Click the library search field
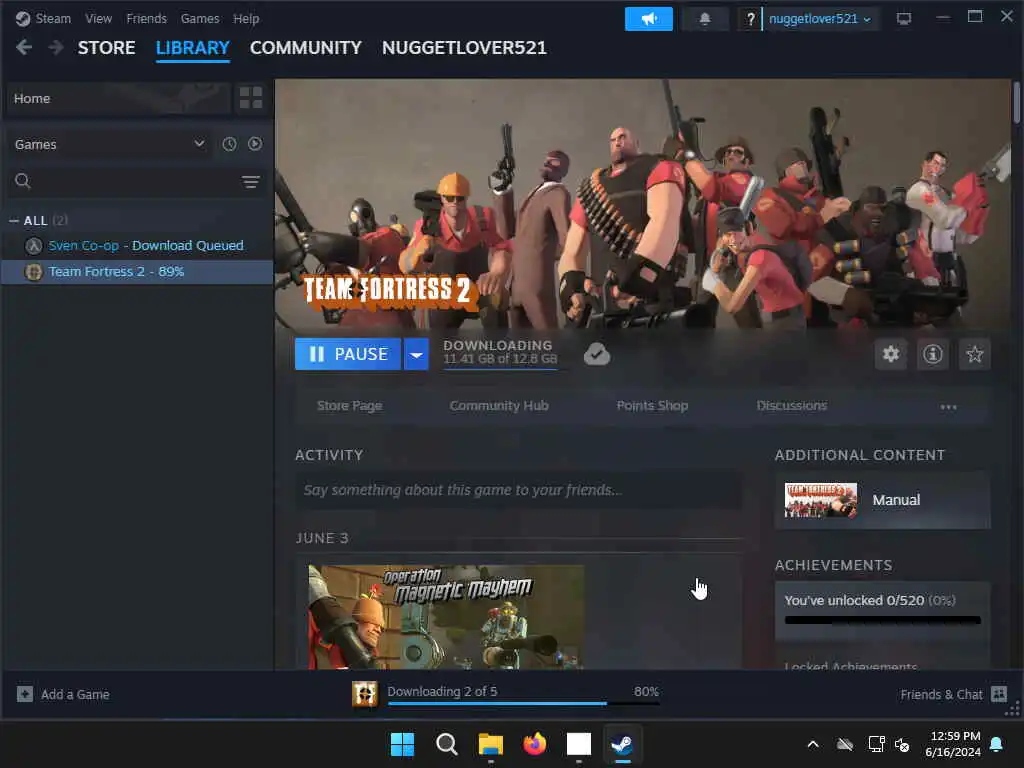The width and height of the screenshot is (1024, 768). click(137, 181)
